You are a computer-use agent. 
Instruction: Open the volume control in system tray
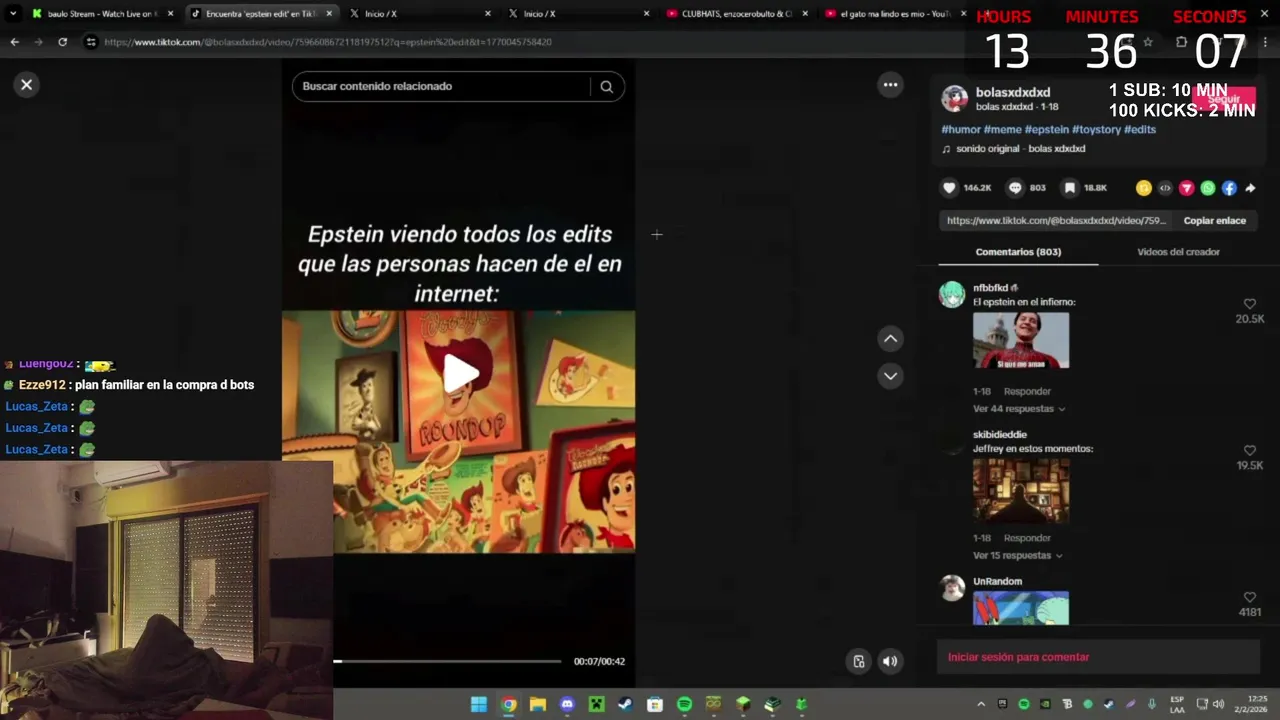(1219, 704)
